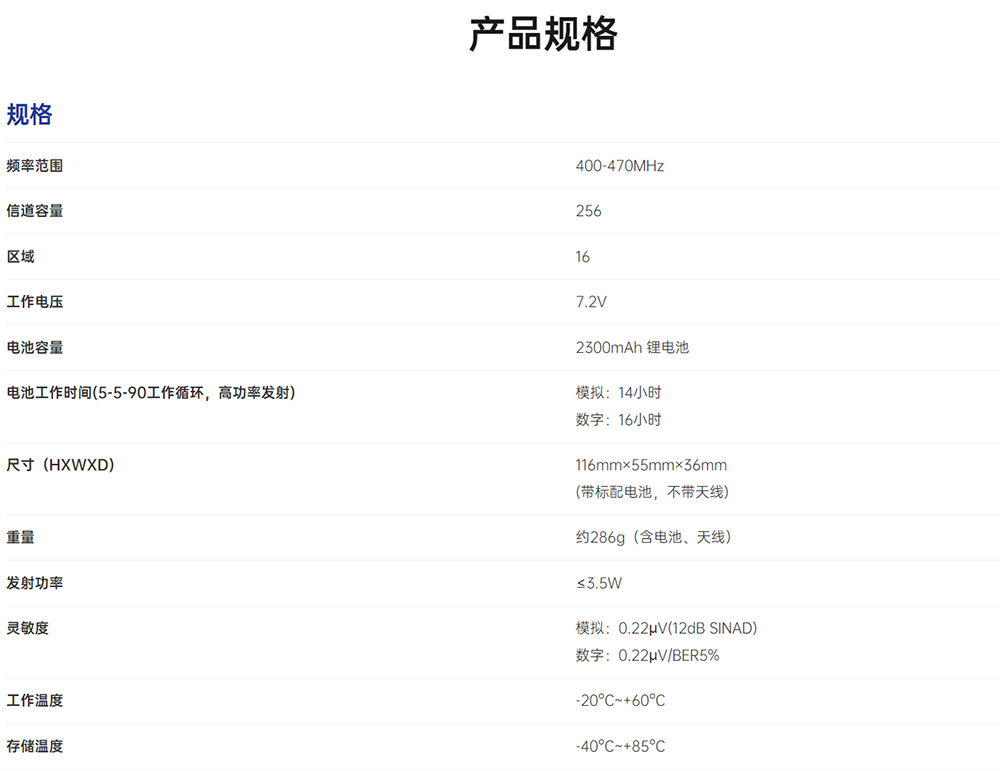The image size is (1000, 771).
Task: Click the 0.22μV(12dB SINAD) analog sensitivity text
Action: [x=687, y=628]
